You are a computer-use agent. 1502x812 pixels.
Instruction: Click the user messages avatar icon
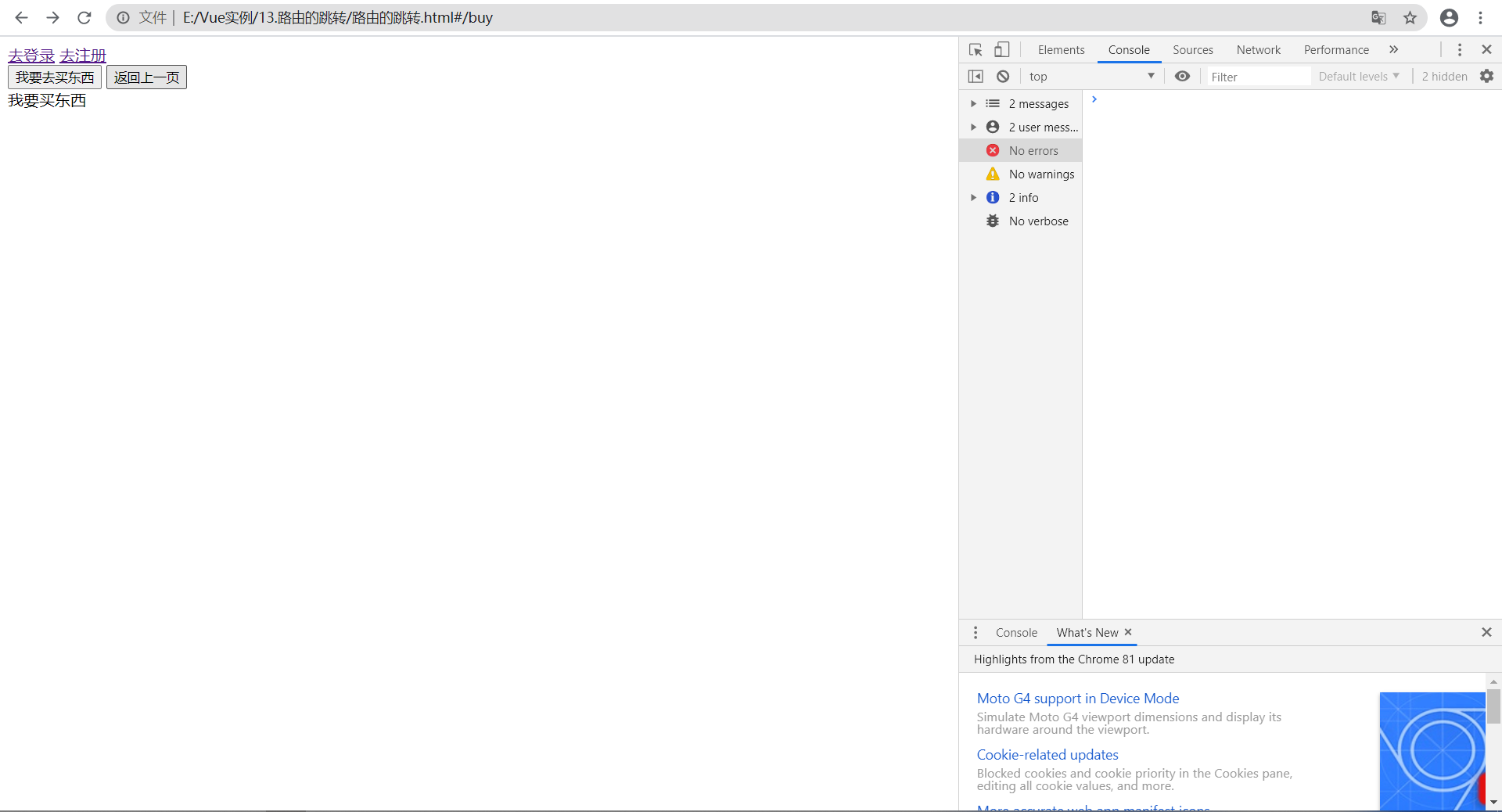click(x=993, y=127)
